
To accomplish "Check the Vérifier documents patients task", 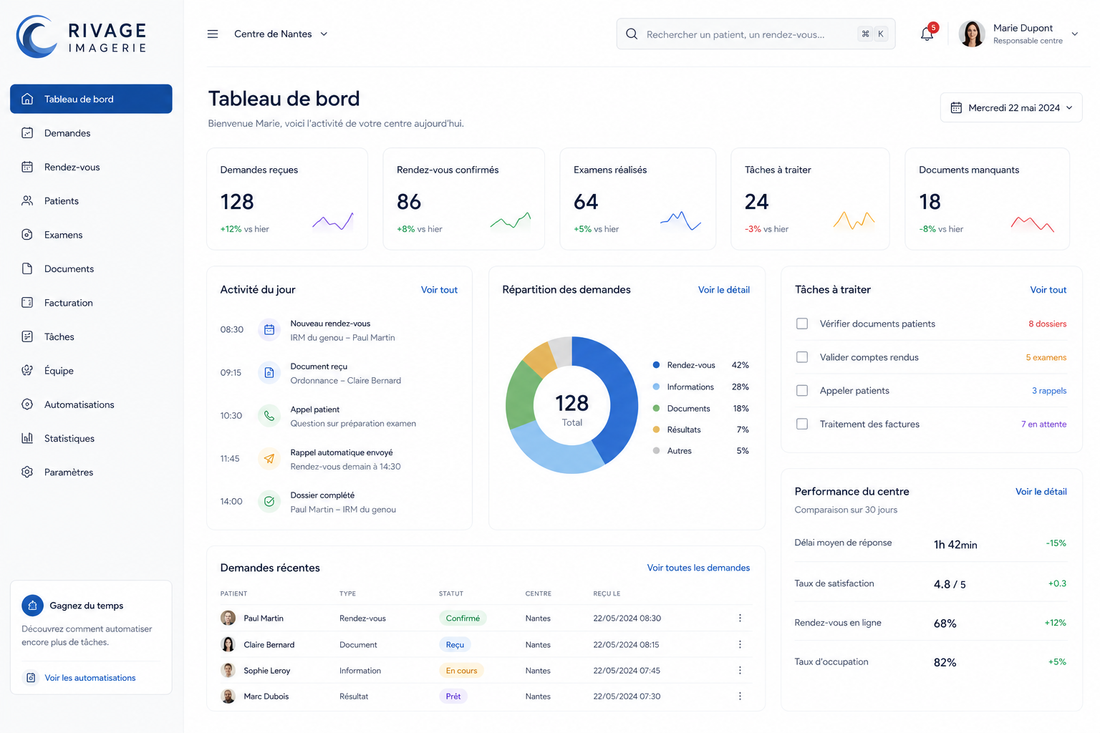I will 802,323.
